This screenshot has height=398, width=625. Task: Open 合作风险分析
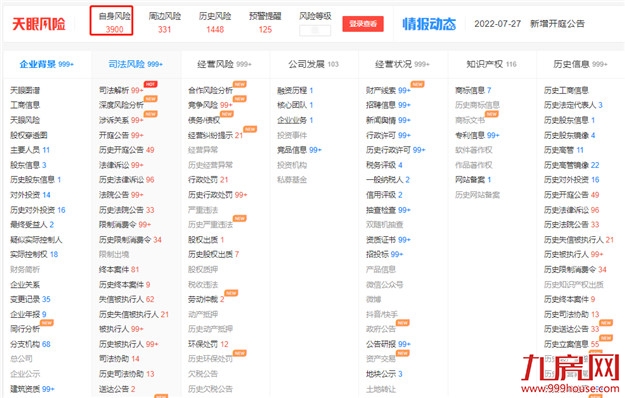[x=210, y=90]
